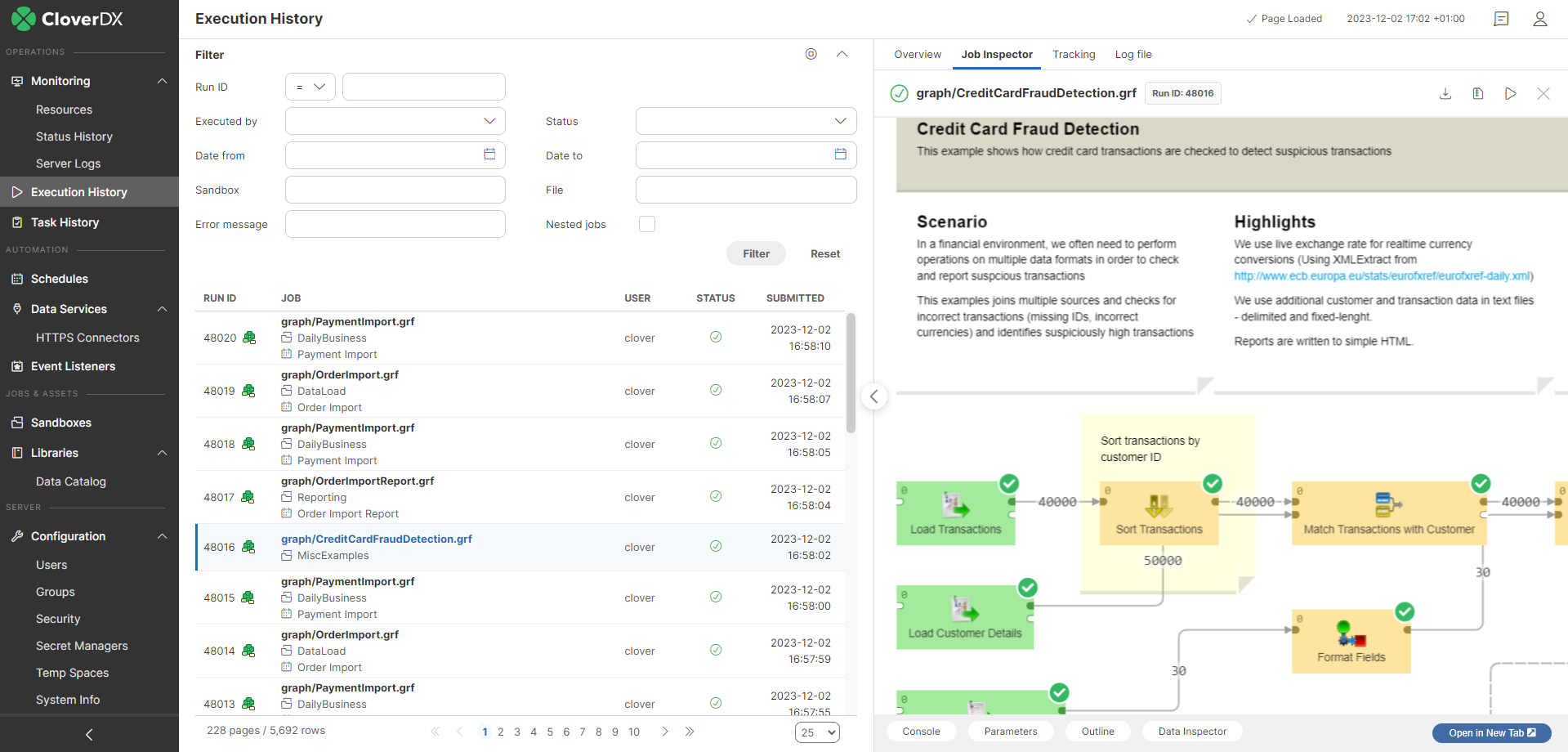The height and width of the screenshot is (752, 1568).
Task: Open the user profile icon
Action: pos(1539,19)
